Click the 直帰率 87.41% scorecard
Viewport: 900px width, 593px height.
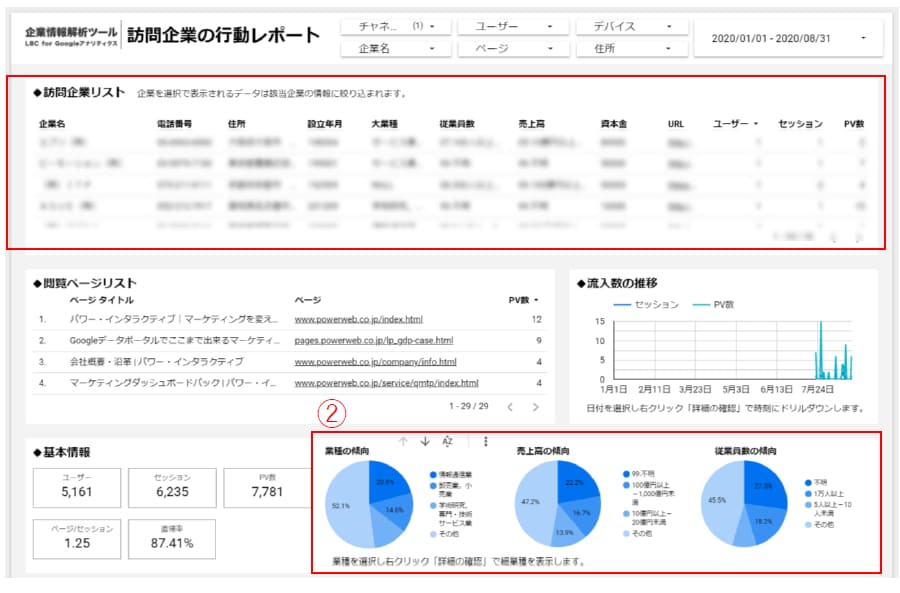click(x=172, y=539)
